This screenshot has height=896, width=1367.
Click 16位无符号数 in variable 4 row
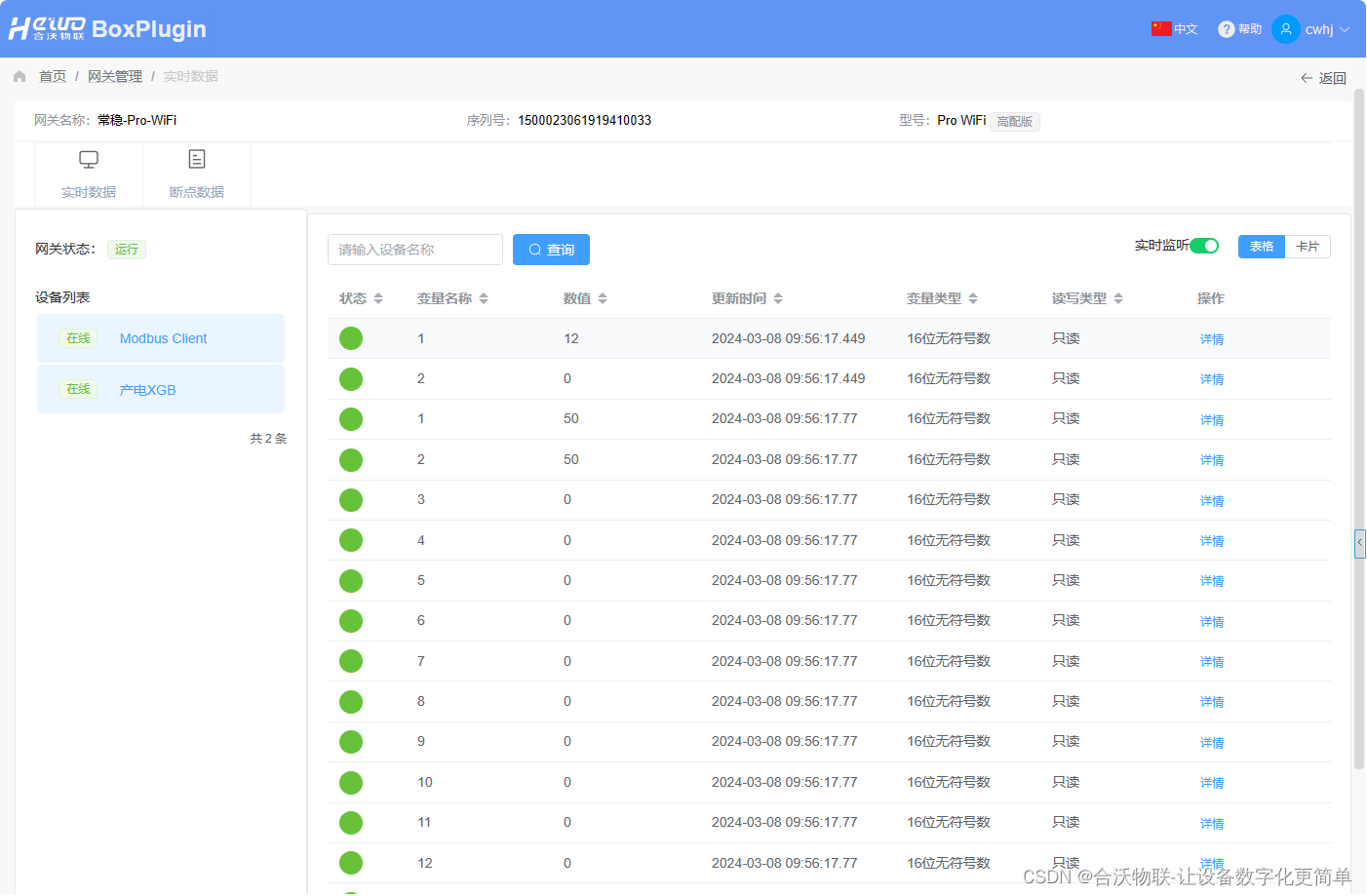[x=949, y=540]
